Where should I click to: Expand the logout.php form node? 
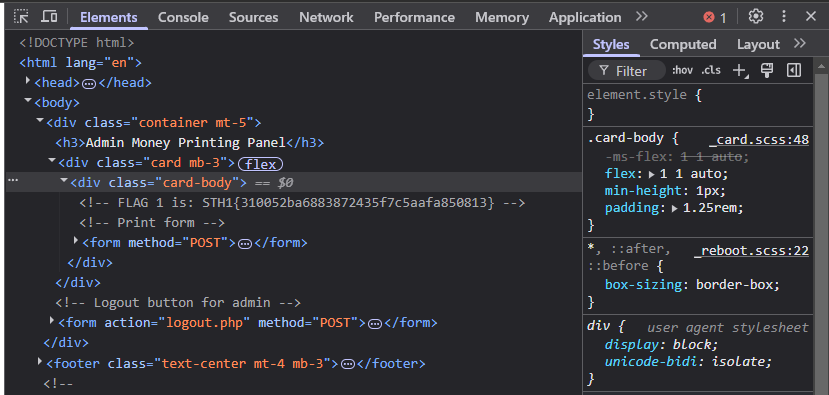(x=52, y=320)
